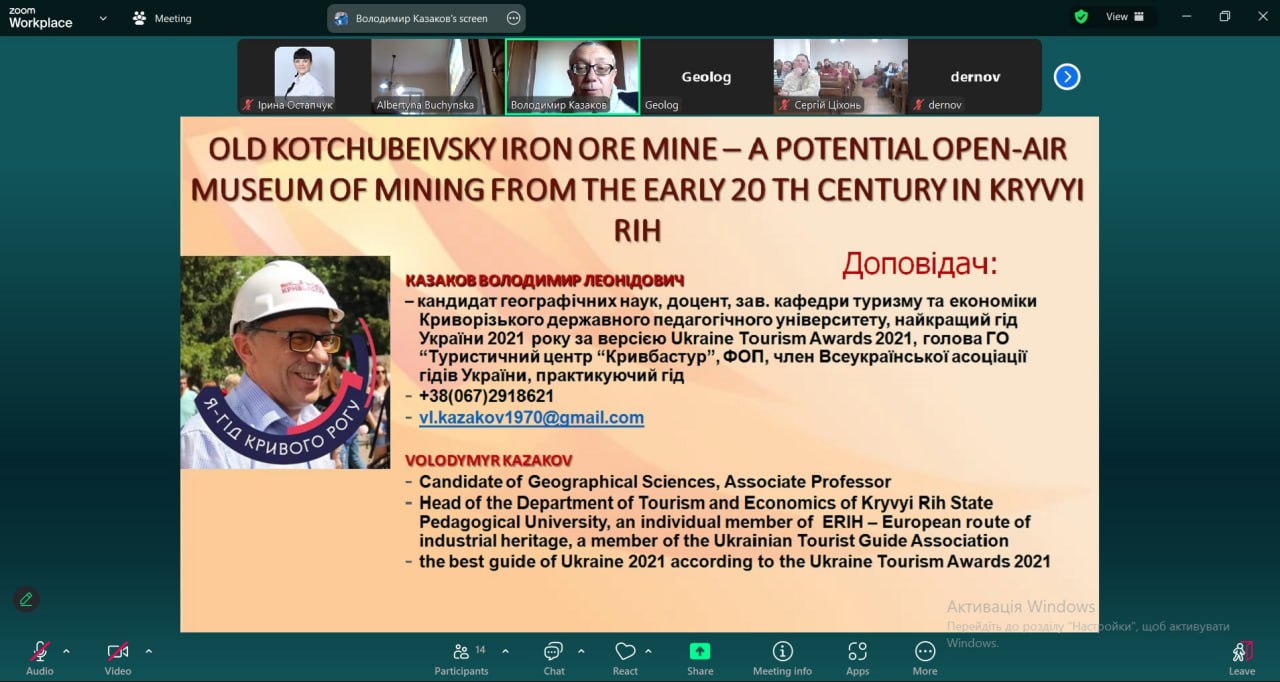Screen dimensions: 1280x682
Task: Click the annotation pencil icon
Action: click(x=26, y=599)
